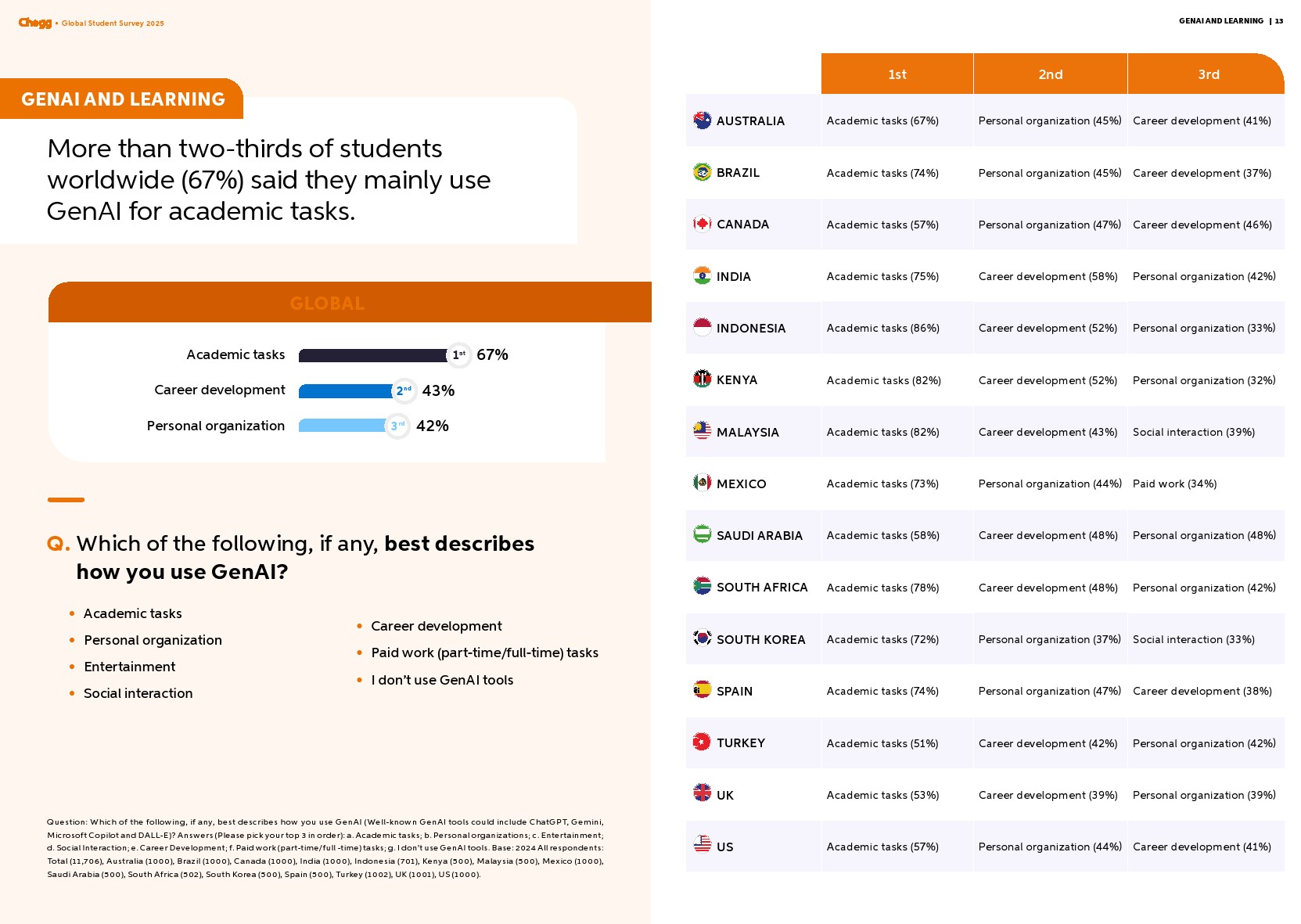This screenshot has width=1301, height=924.
Task: Click the 1st rank badge on Academic tasks bar
Action: point(459,355)
